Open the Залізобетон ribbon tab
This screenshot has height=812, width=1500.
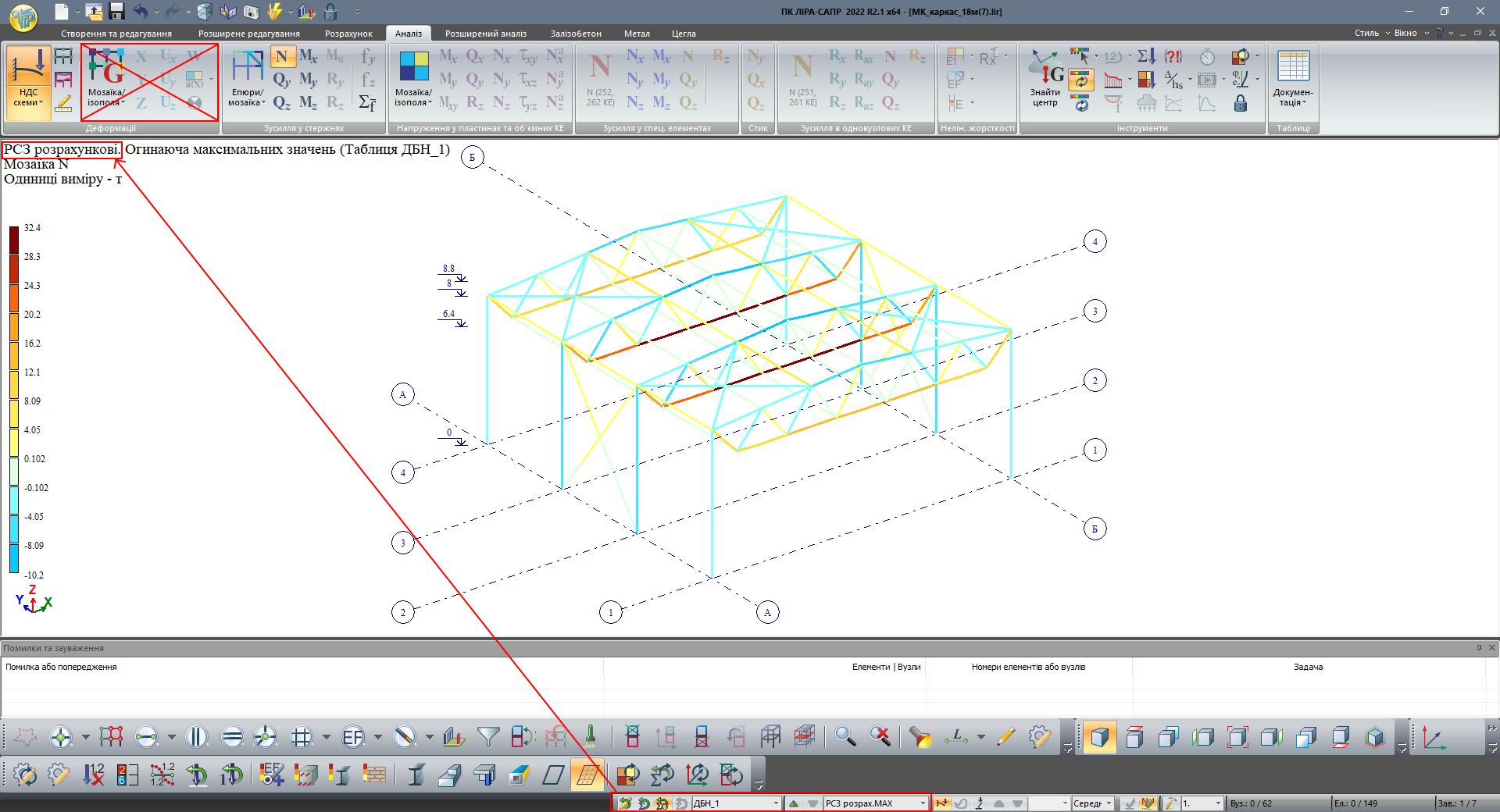[x=576, y=34]
